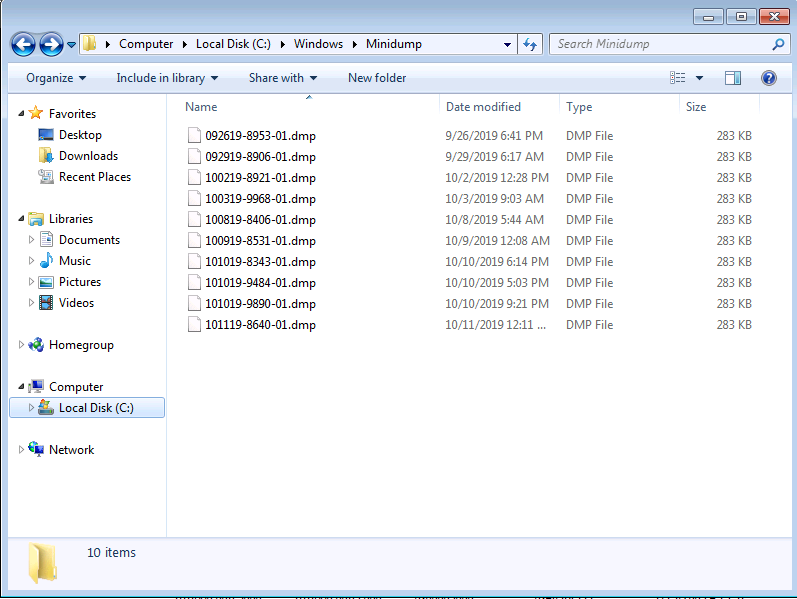Click the Favorites star icon
797x599 pixels.
tap(36, 112)
